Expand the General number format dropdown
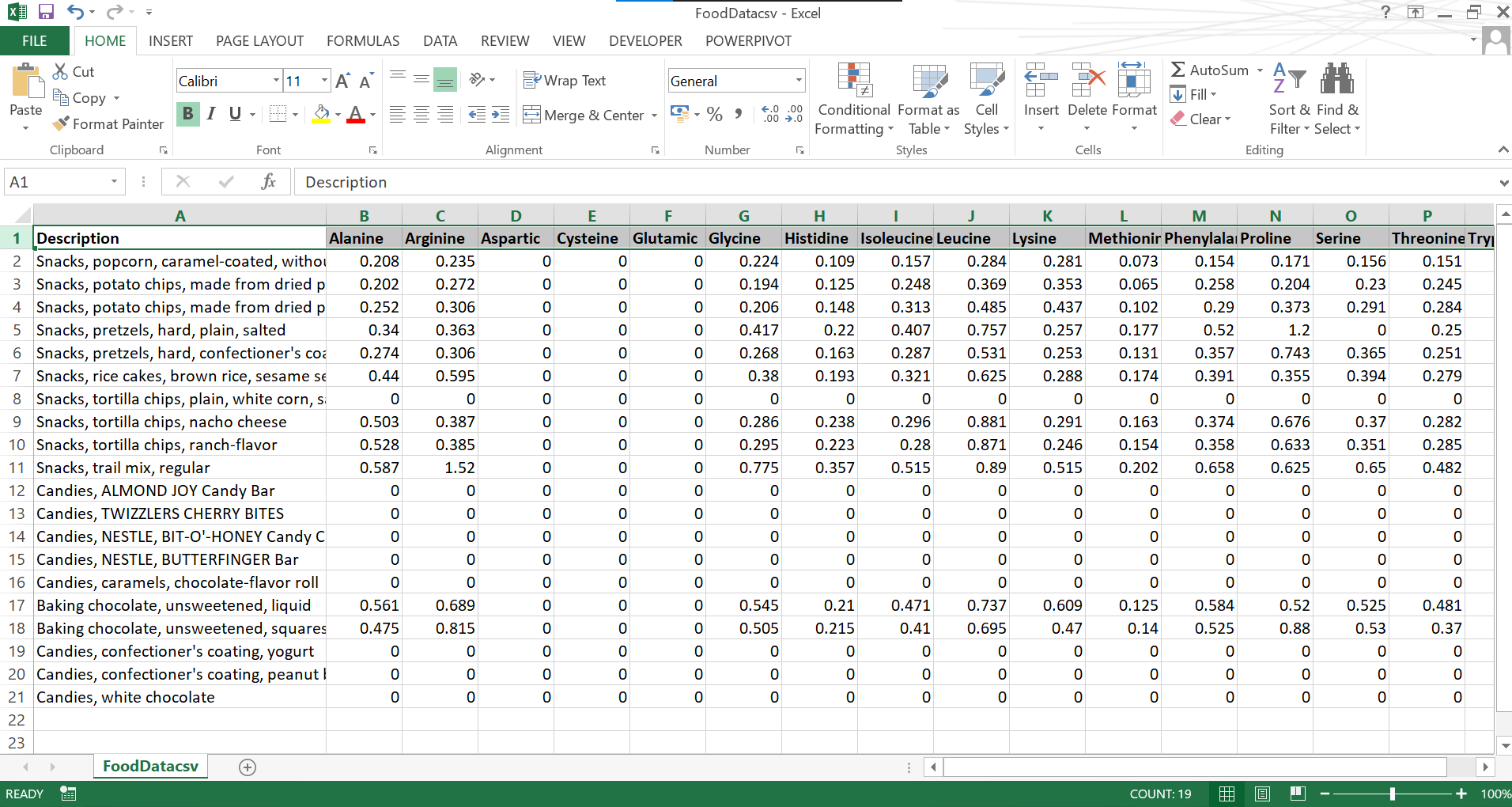This screenshot has height=807, width=1512. coord(798,81)
